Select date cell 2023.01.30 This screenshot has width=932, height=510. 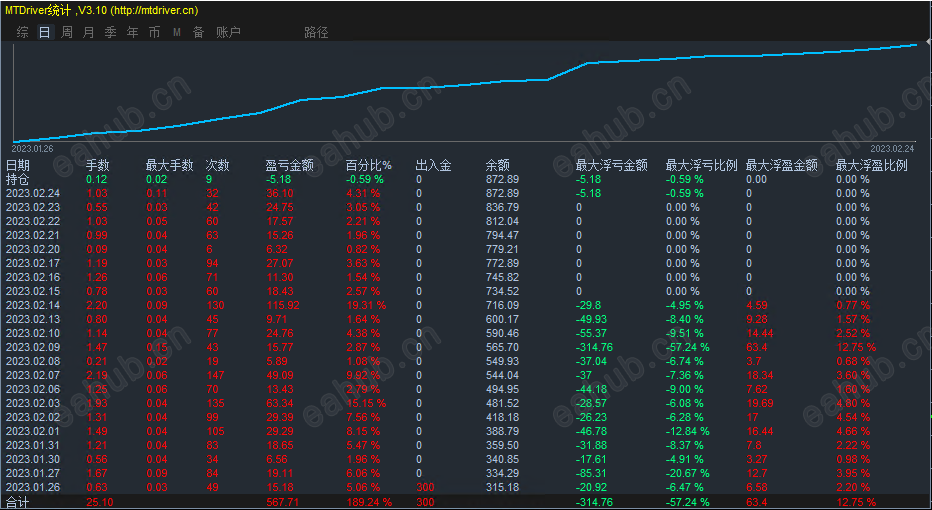coord(33,459)
